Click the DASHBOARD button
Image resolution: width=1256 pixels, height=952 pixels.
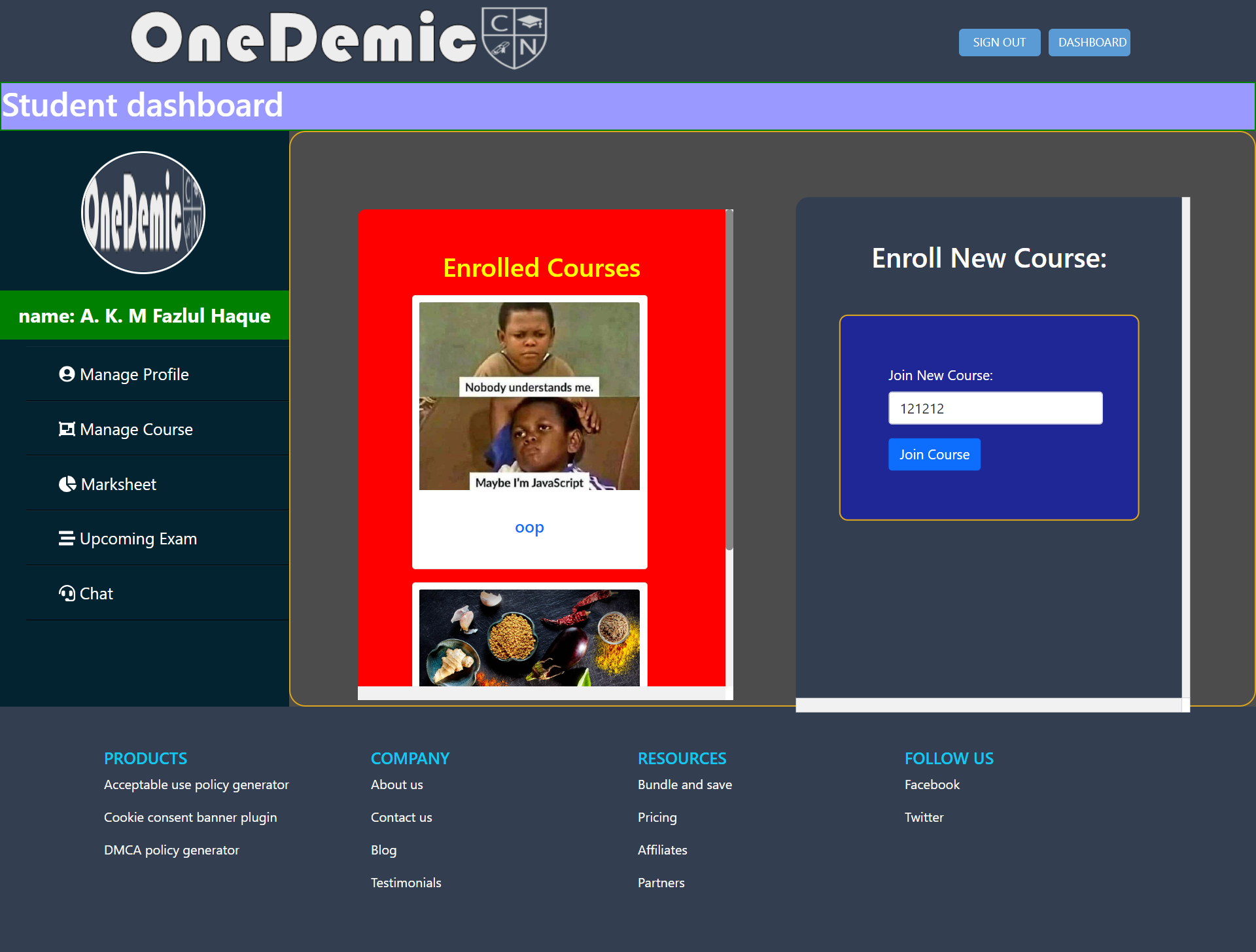coord(1090,43)
